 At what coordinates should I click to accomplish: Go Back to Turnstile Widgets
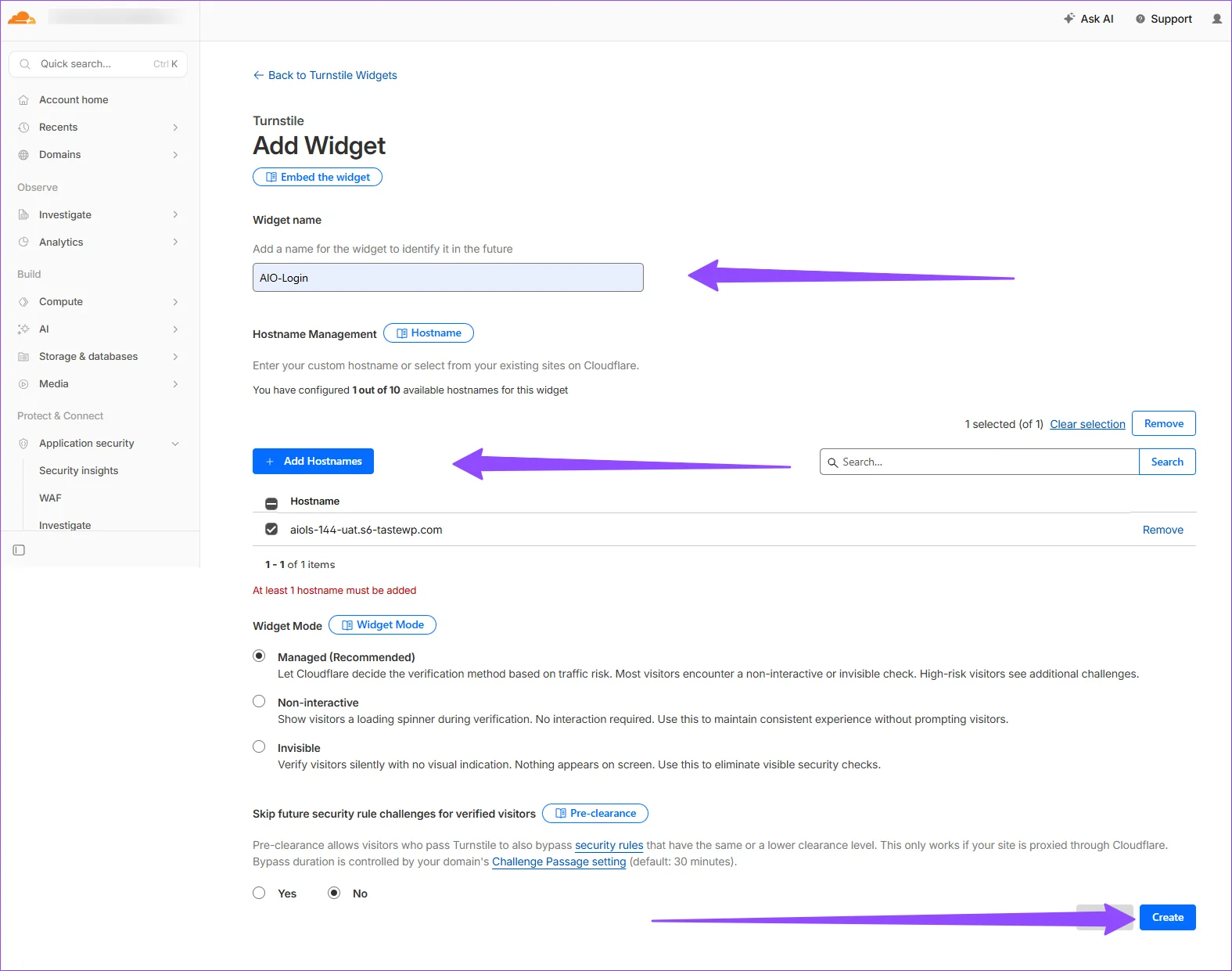pos(325,75)
